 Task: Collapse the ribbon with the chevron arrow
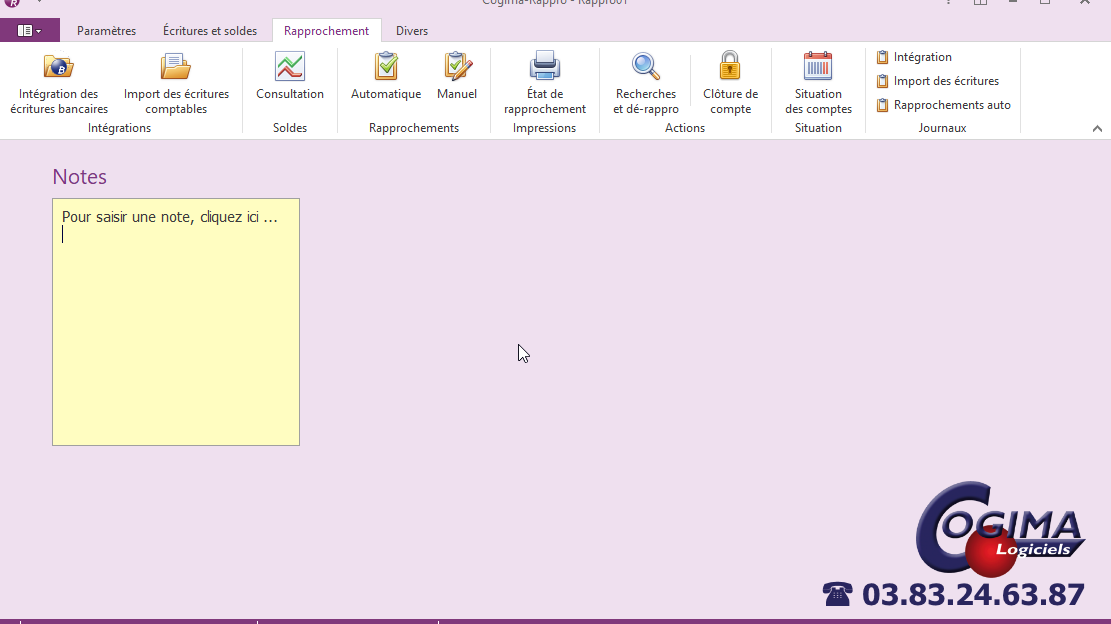tap(1097, 128)
